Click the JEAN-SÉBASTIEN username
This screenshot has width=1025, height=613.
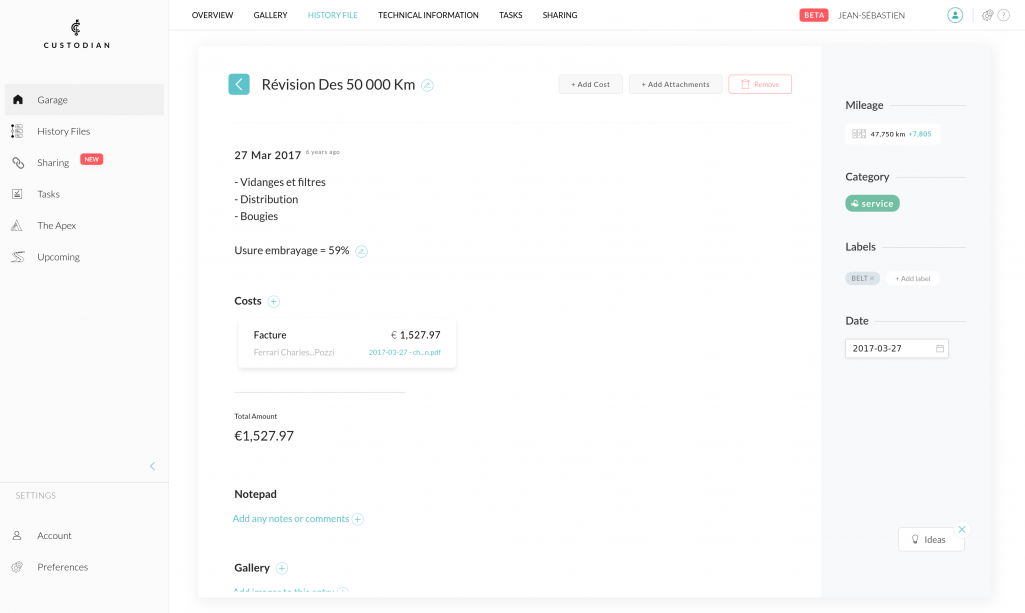click(871, 16)
